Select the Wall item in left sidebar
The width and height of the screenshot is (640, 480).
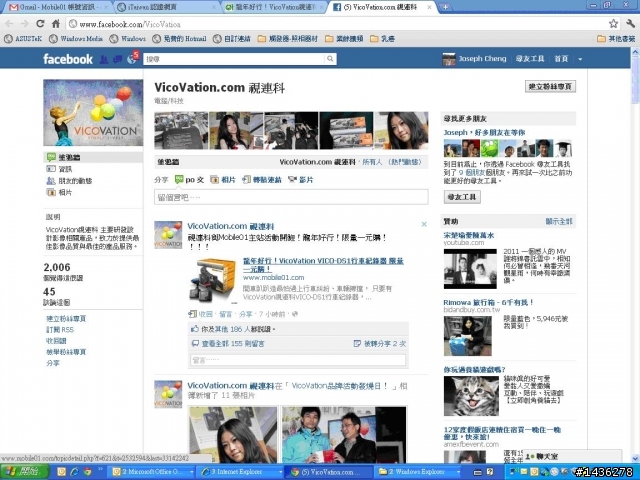point(93,157)
